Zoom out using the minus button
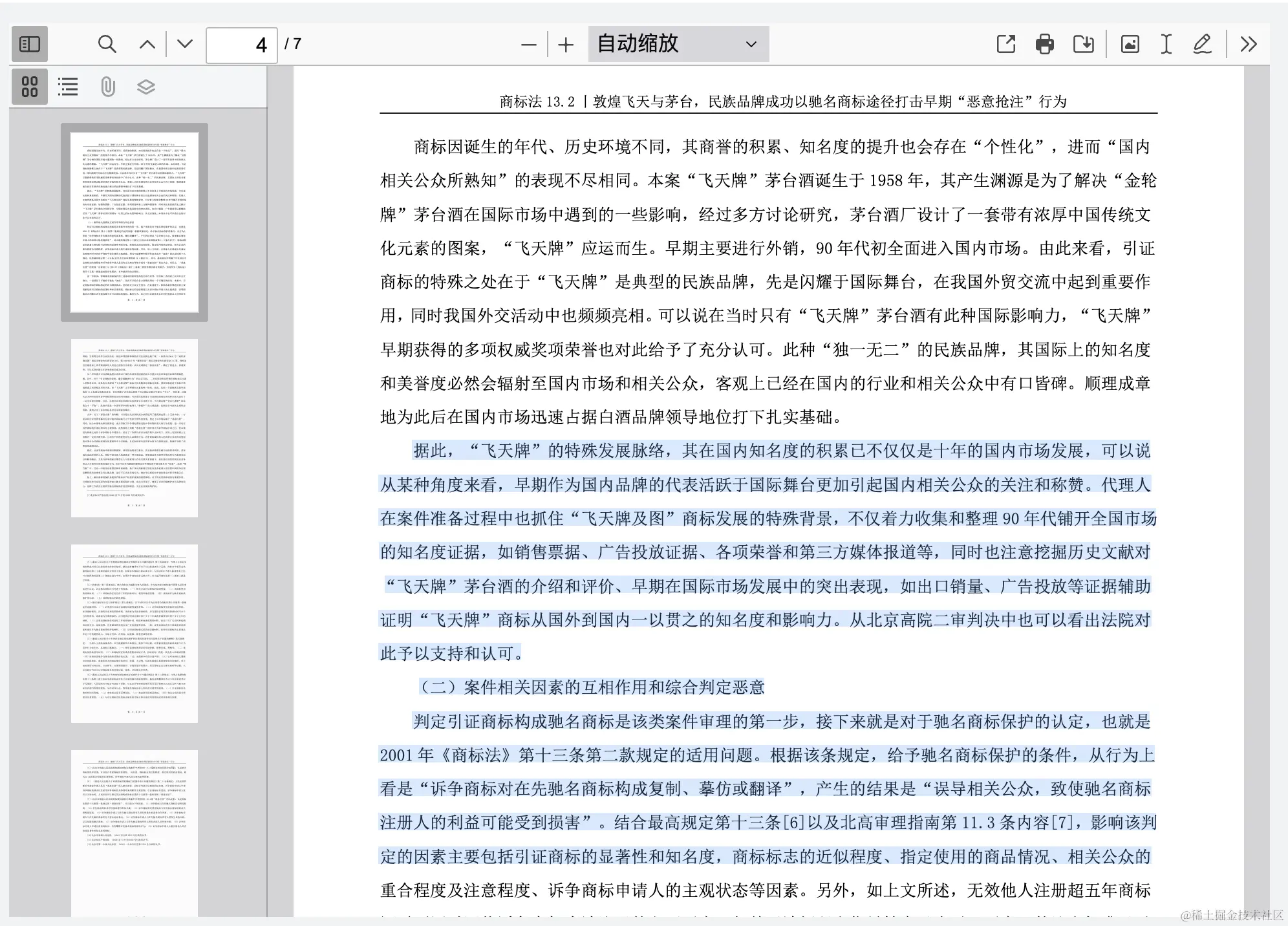Viewport: 1288px width, 926px height. coord(528,44)
